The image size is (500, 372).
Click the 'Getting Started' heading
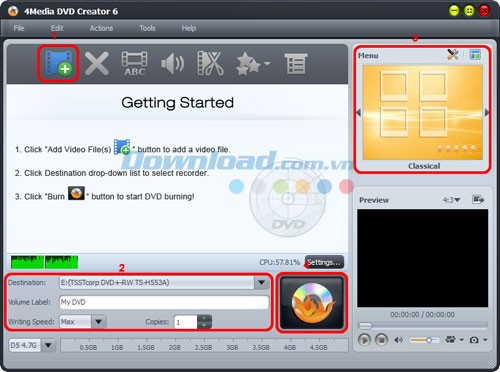coord(177,102)
